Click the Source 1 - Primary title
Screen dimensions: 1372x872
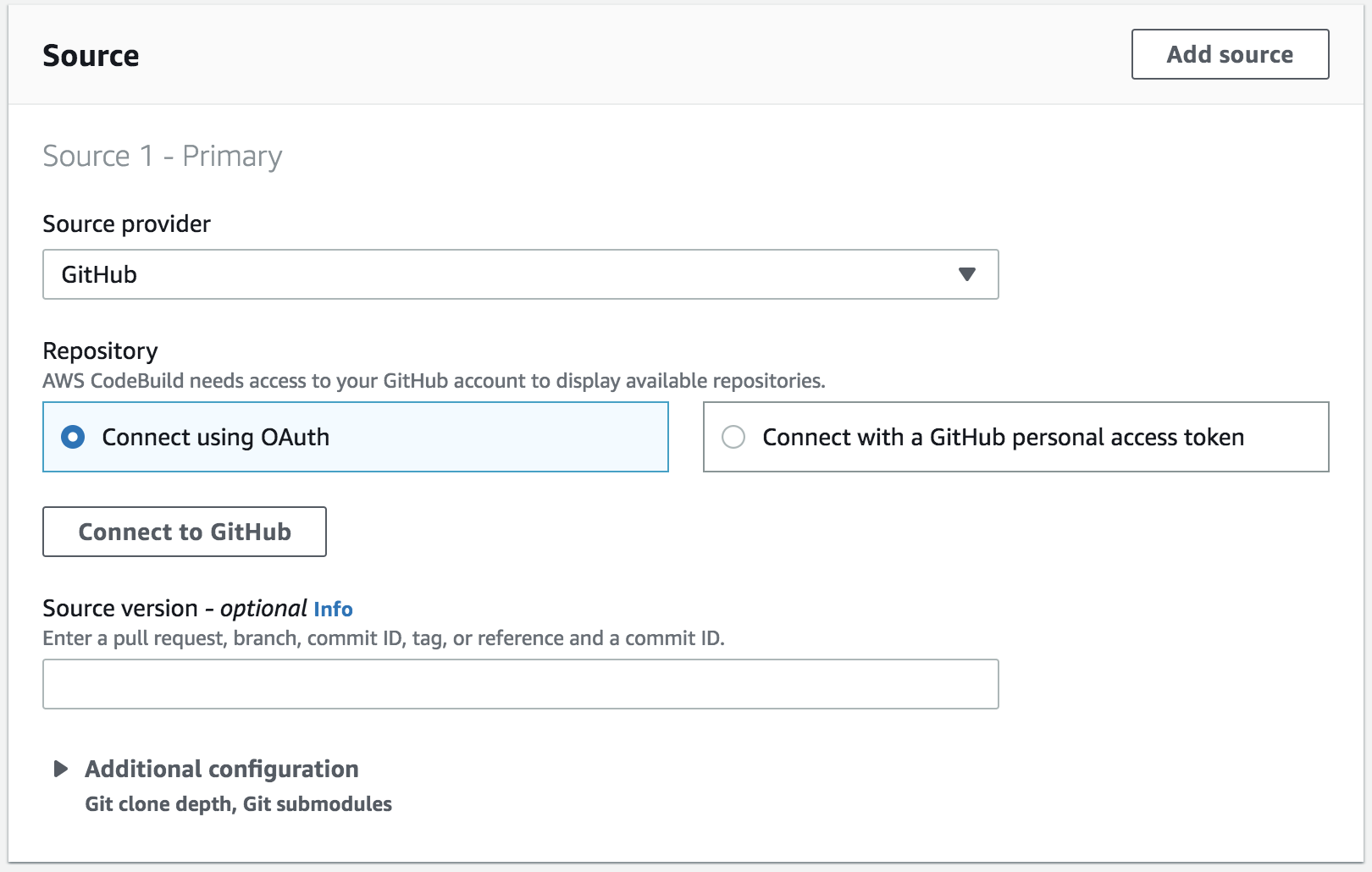pyautogui.click(x=162, y=156)
